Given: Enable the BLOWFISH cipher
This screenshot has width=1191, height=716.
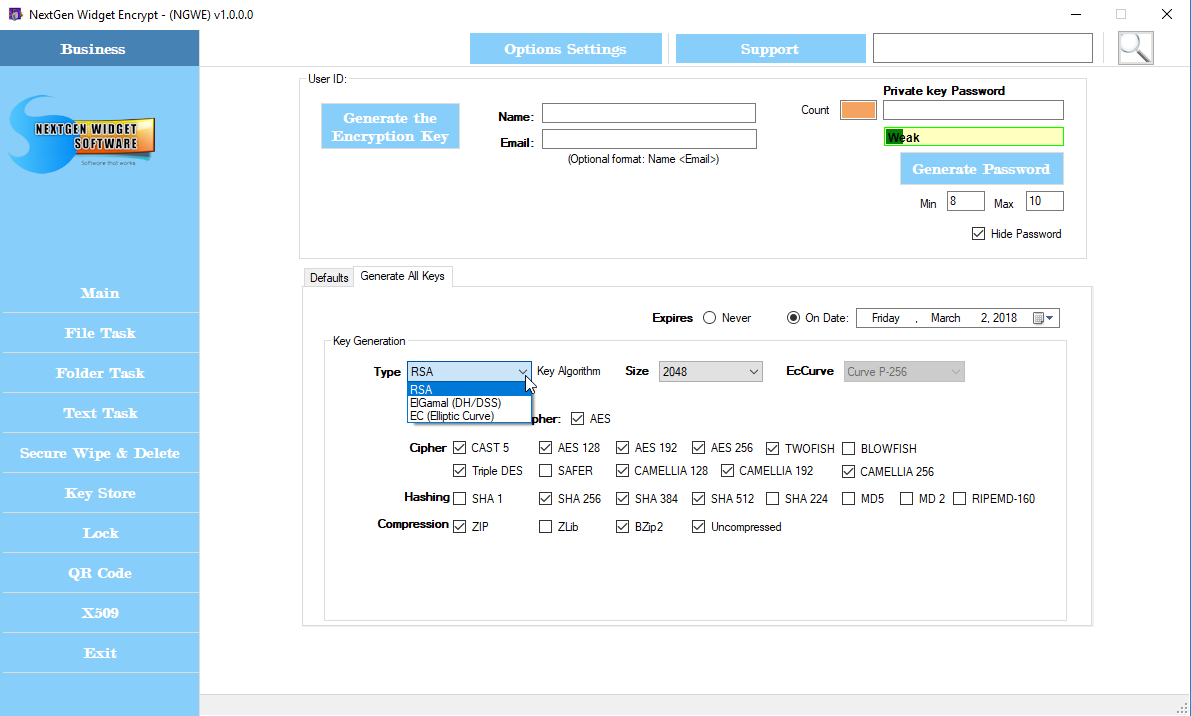Looking at the screenshot, I should 848,449.
